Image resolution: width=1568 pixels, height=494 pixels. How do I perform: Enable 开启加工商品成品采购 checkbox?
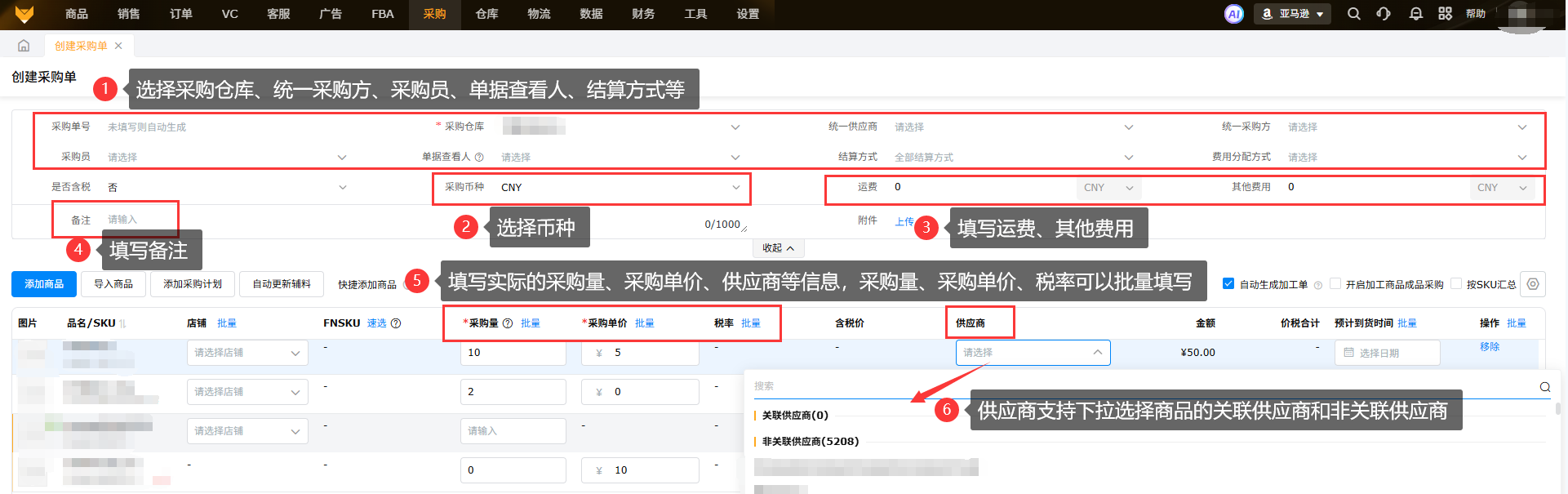point(1335,284)
